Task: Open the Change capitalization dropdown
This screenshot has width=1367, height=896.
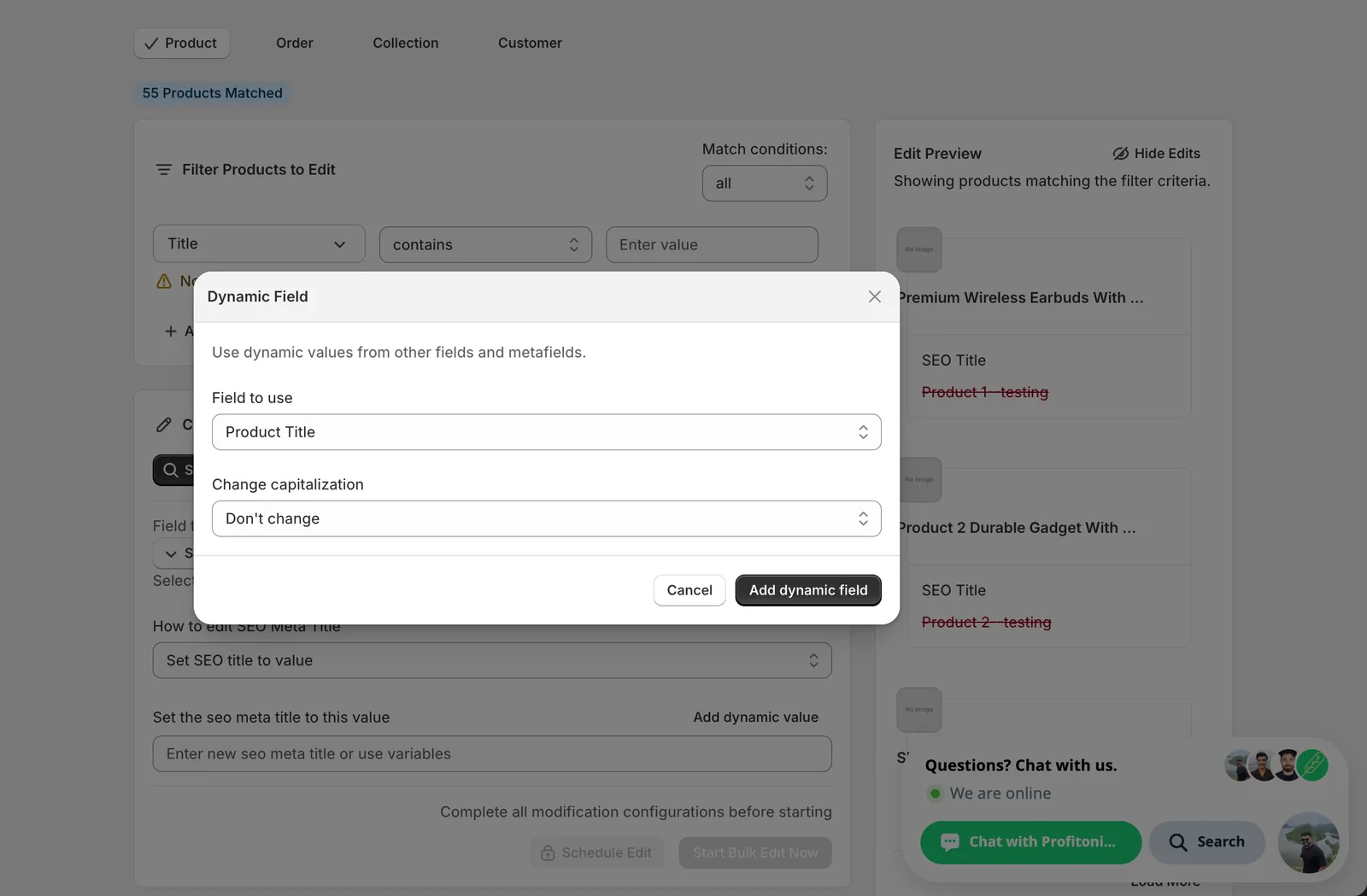Action: (546, 518)
